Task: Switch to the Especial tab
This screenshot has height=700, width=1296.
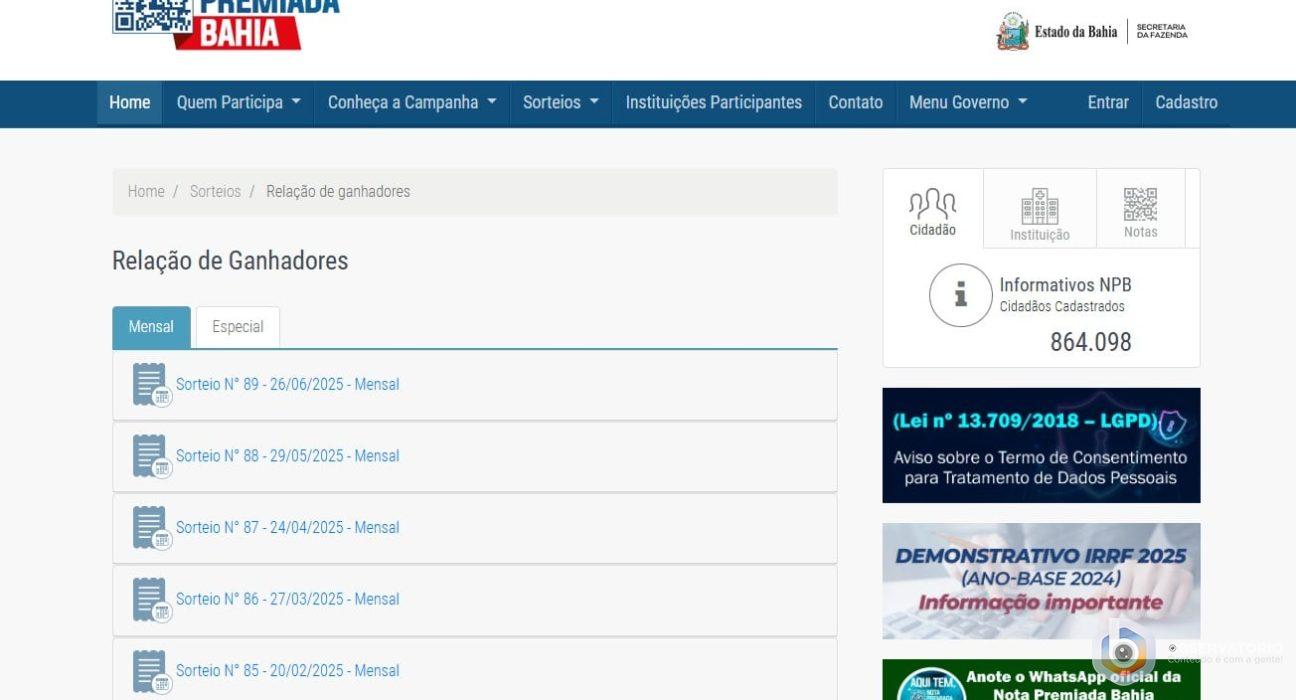Action: click(238, 327)
